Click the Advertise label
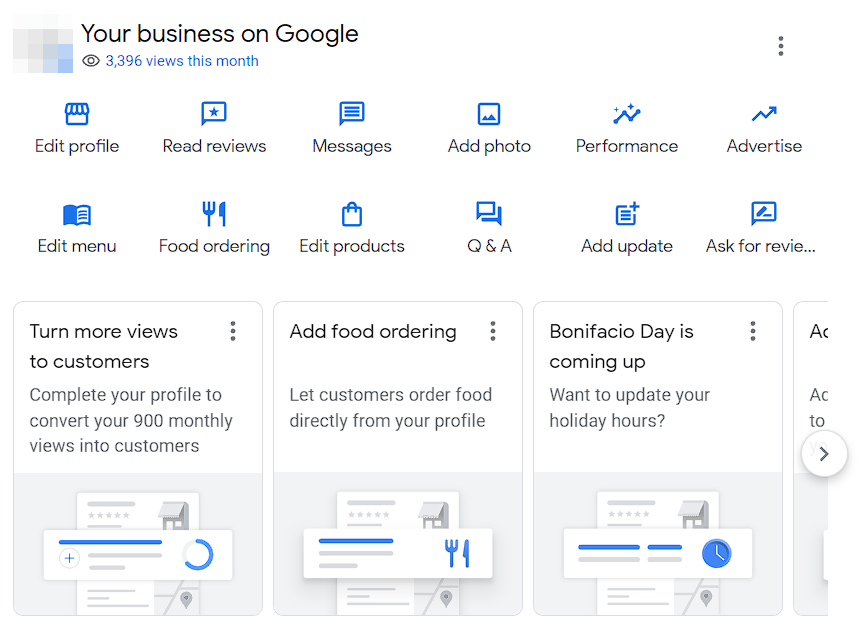This screenshot has width=860, height=632. 764,146
